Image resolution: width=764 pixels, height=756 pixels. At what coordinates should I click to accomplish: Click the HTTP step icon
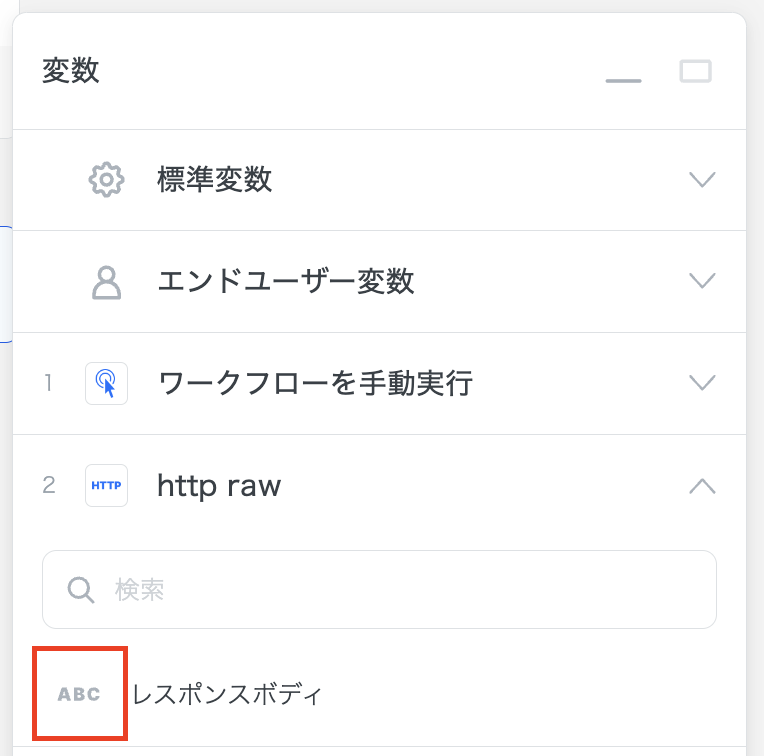click(x=106, y=486)
